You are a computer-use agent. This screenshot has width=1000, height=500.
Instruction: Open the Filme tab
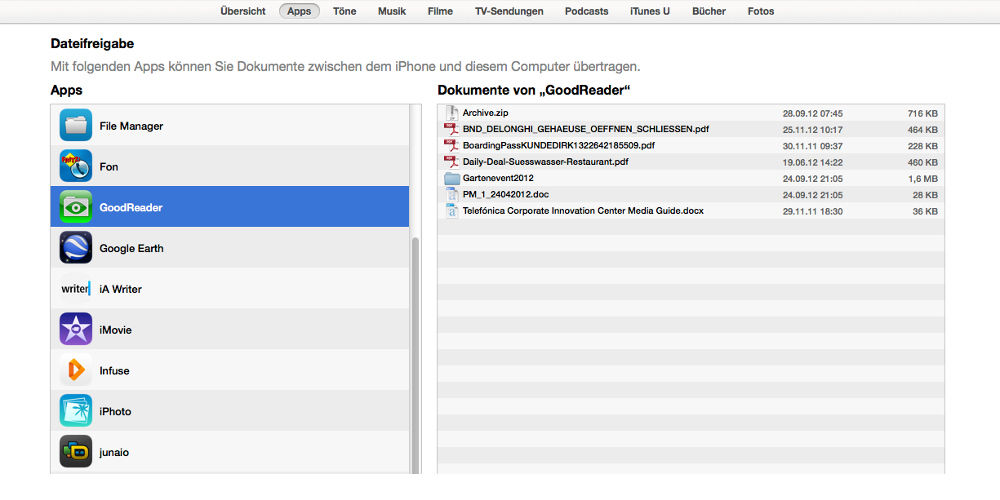point(440,11)
